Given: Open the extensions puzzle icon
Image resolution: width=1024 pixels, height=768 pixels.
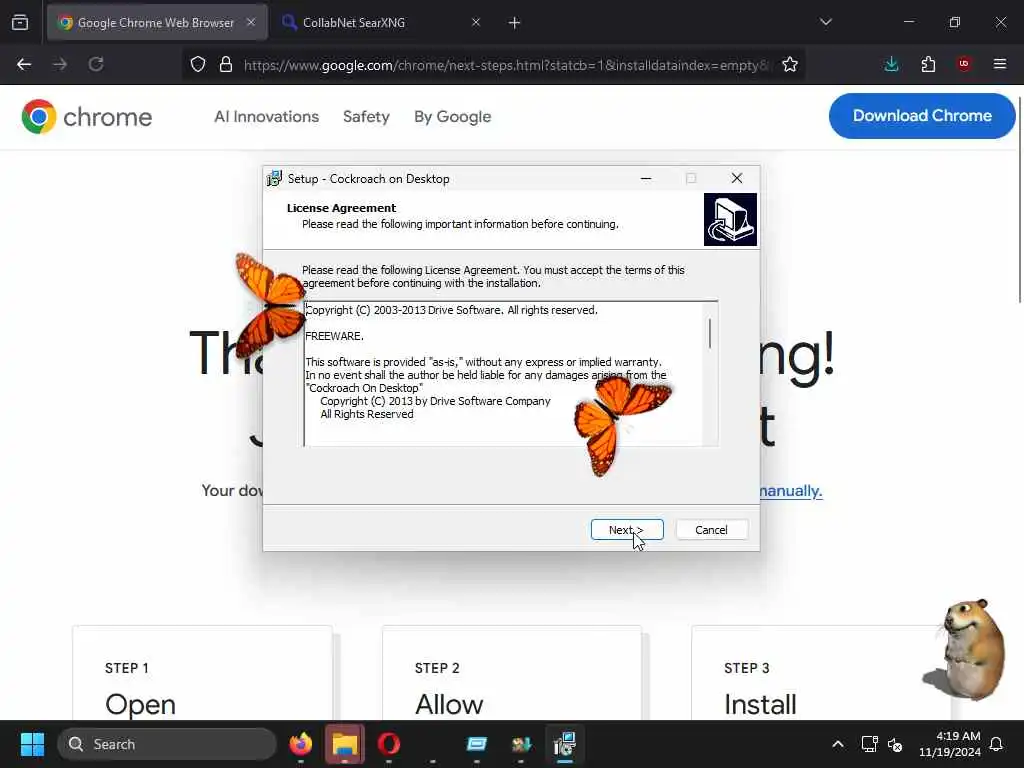Looking at the screenshot, I should 928,64.
